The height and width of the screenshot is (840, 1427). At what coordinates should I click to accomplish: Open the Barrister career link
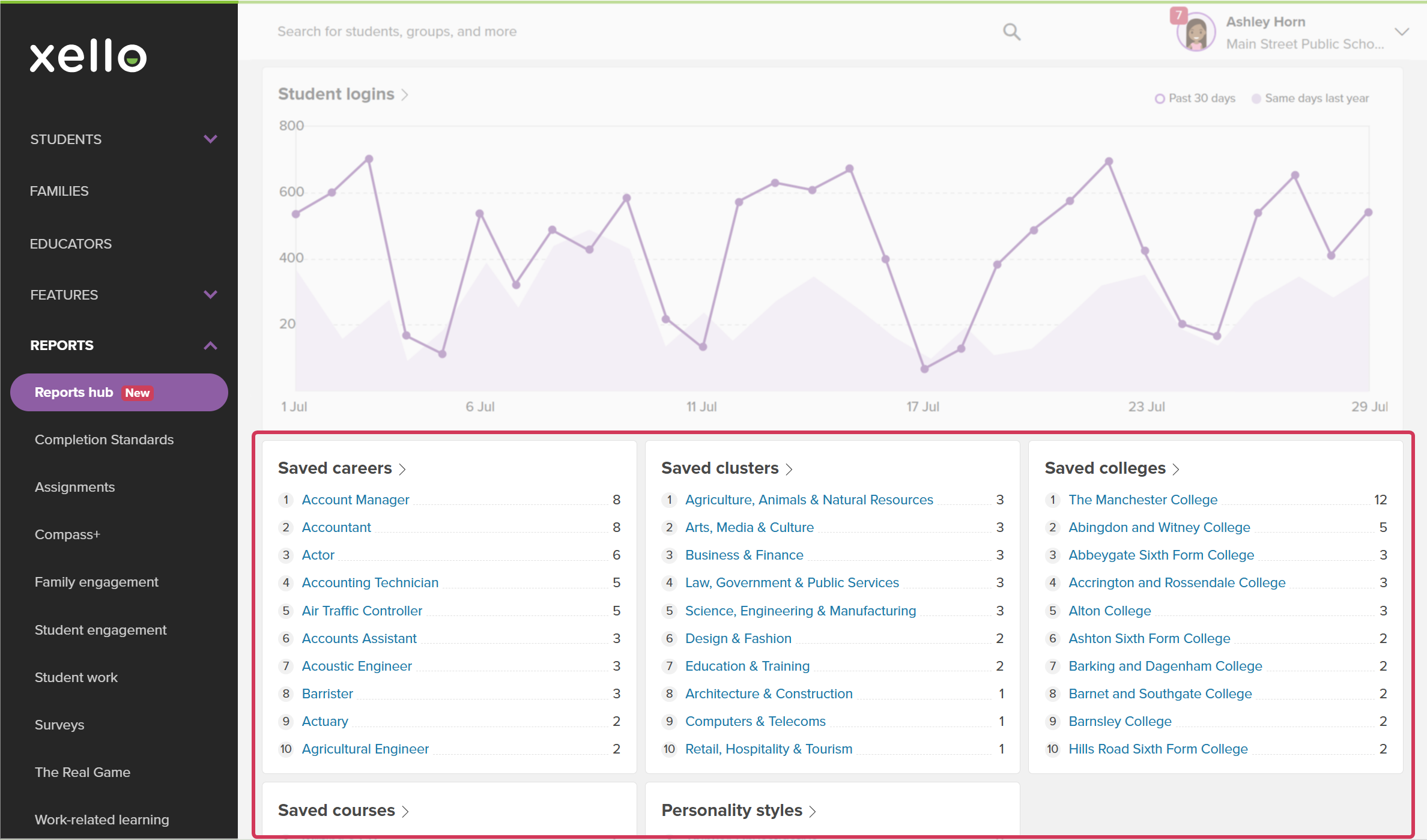pyautogui.click(x=327, y=693)
